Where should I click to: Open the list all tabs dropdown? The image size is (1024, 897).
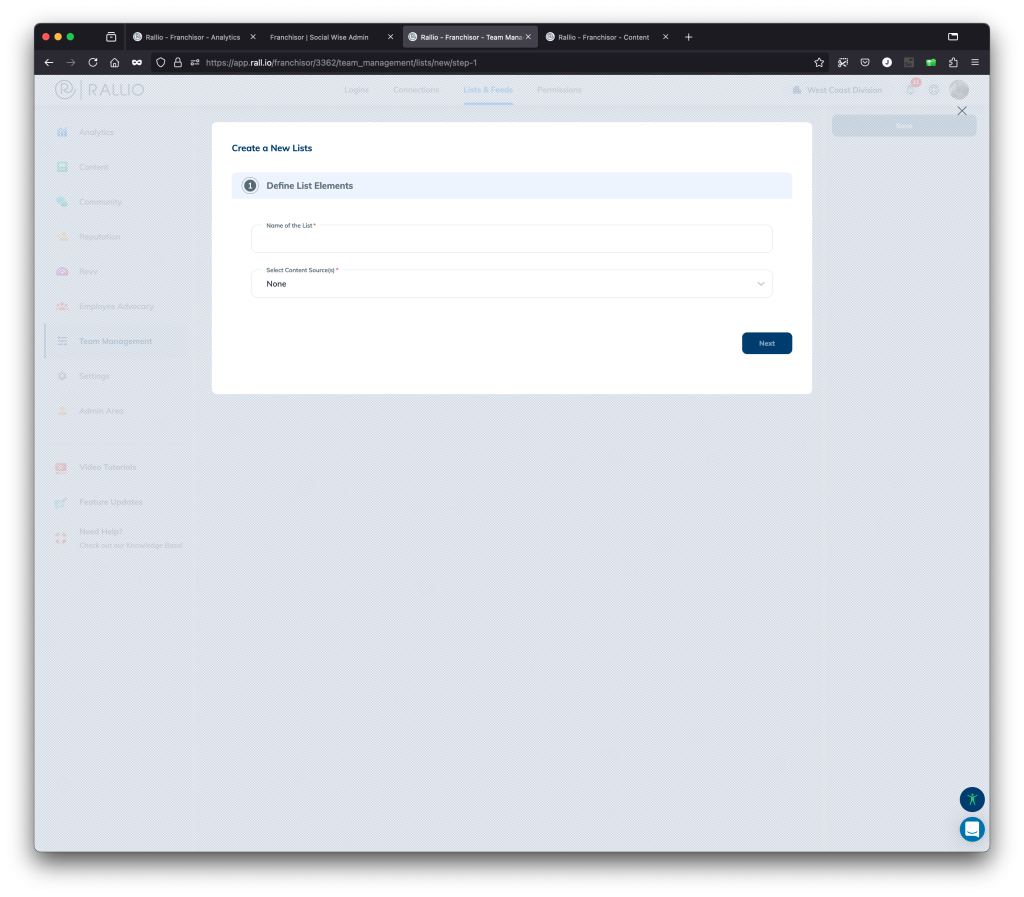[x=953, y=37]
